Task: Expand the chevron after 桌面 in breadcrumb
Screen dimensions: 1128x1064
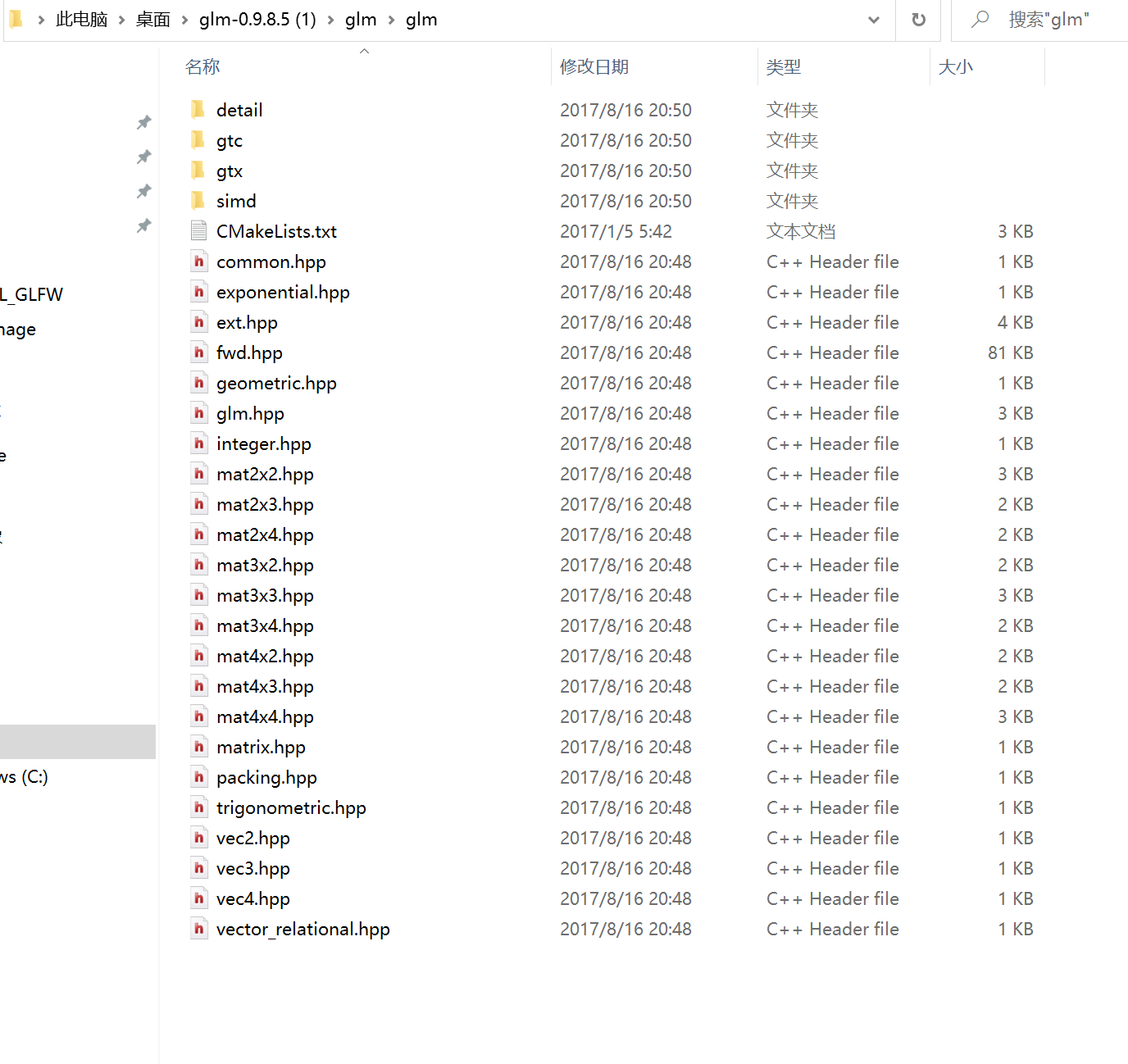Action: coord(184,20)
